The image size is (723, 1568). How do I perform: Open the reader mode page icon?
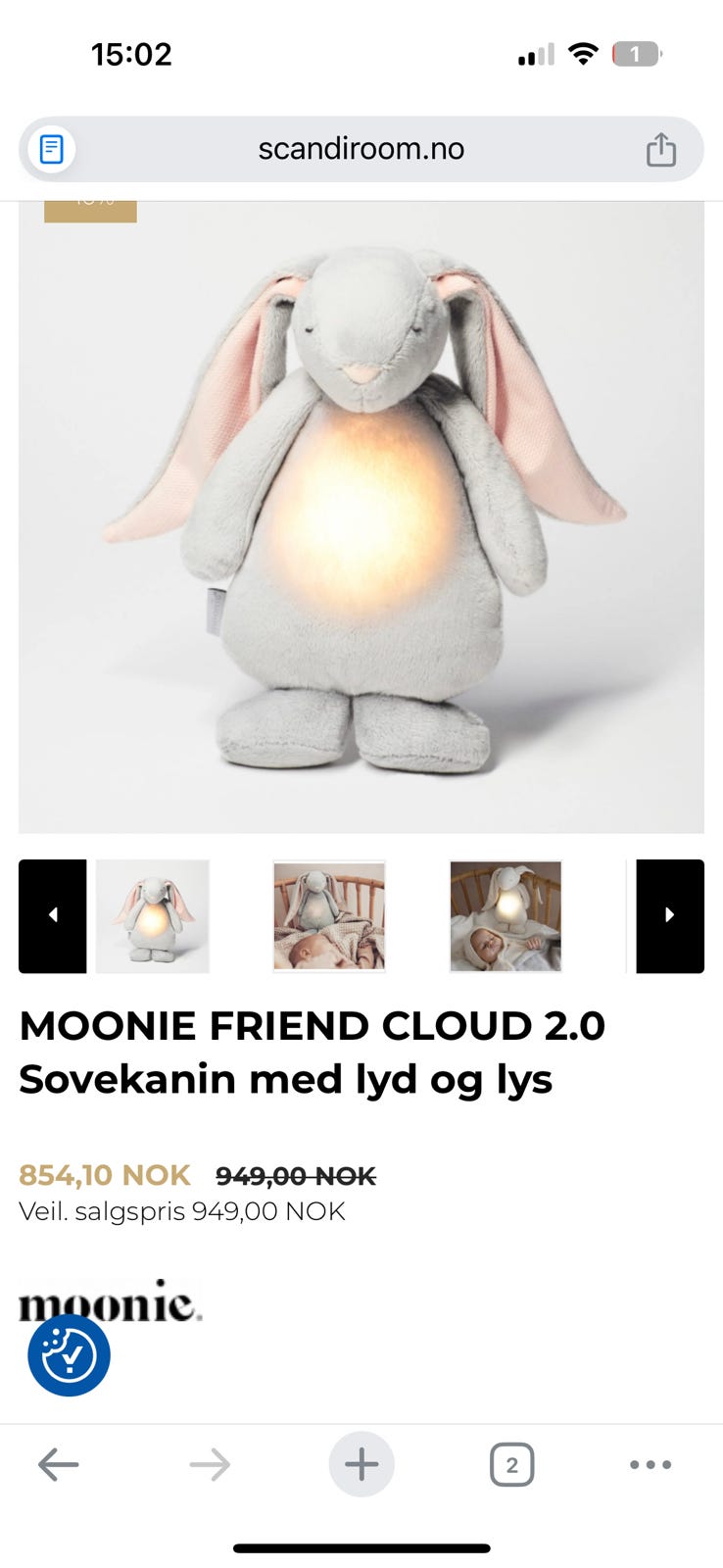click(51, 150)
